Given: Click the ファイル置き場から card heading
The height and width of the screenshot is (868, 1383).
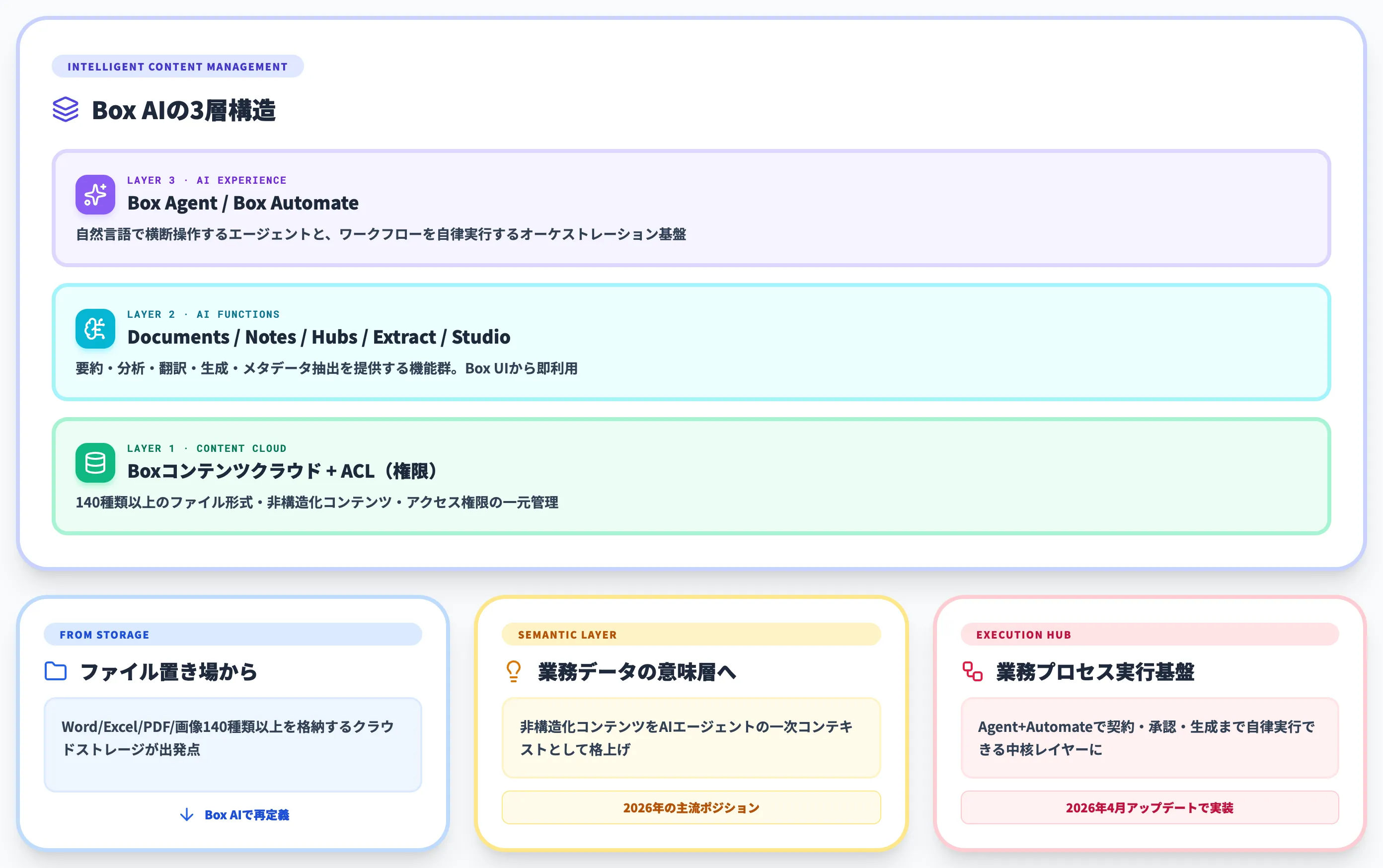Looking at the screenshot, I should [x=169, y=672].
